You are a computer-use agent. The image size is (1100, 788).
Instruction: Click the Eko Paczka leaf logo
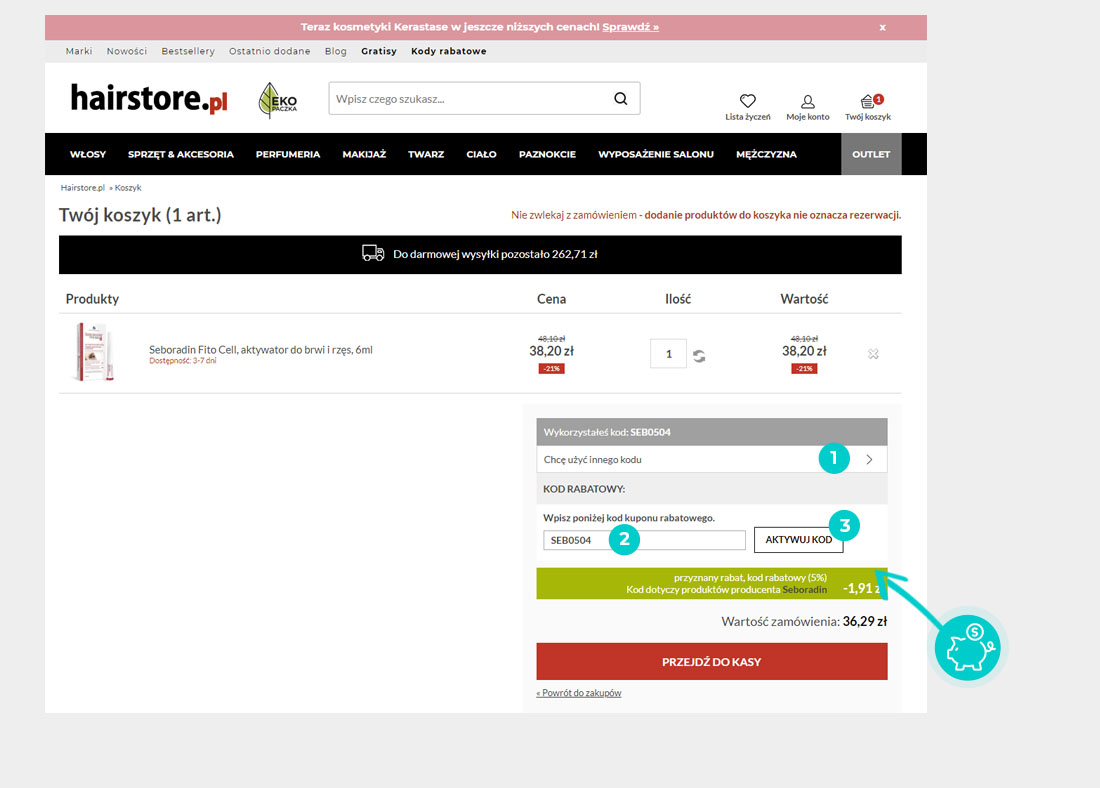[277, 100]
